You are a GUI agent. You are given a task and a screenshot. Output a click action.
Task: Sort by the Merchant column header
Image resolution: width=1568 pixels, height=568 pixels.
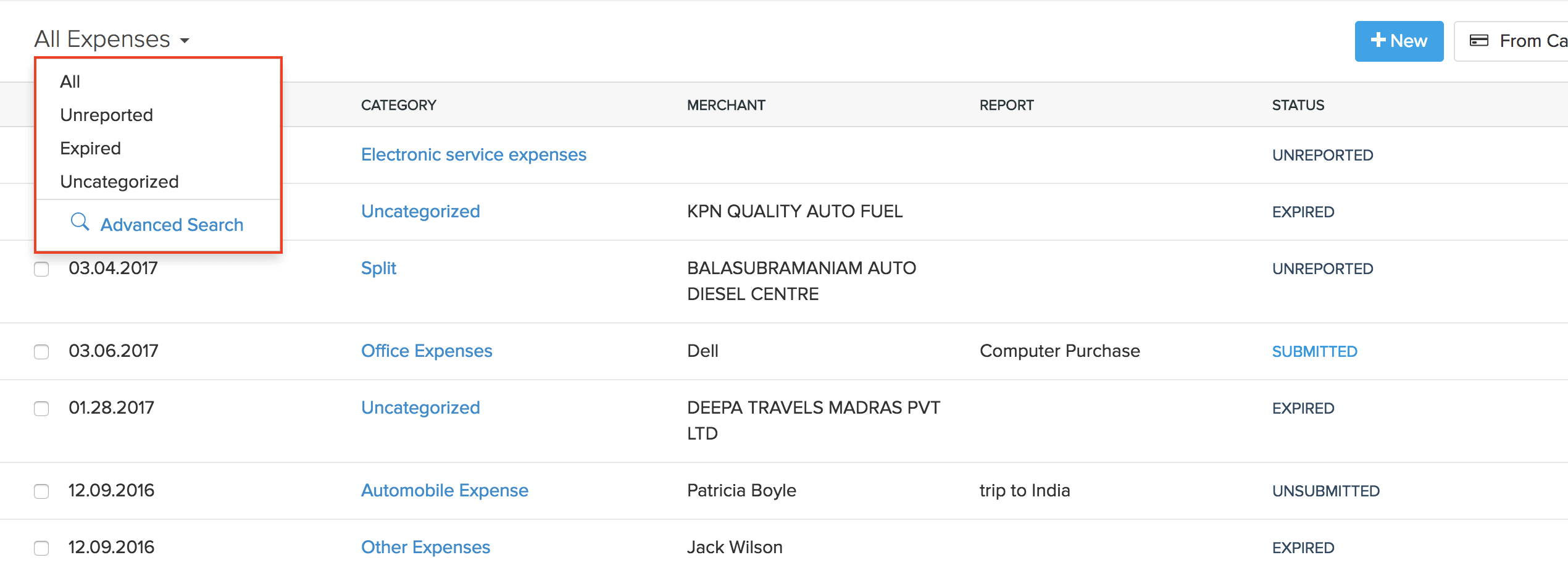click(x=726, y=105)
